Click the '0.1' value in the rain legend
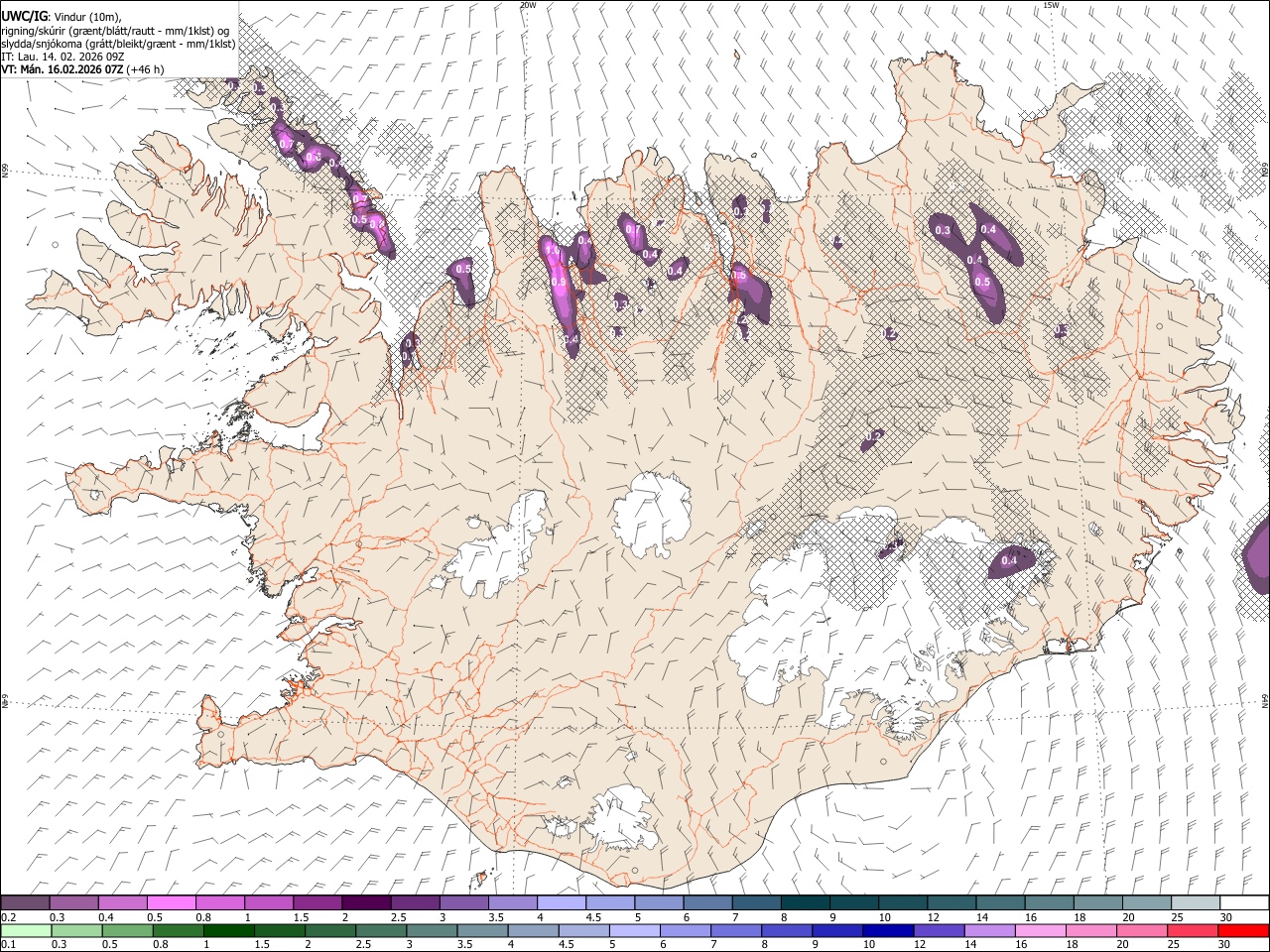The height and width of the screenshot is (952, 1270). (x=8, y=945)
